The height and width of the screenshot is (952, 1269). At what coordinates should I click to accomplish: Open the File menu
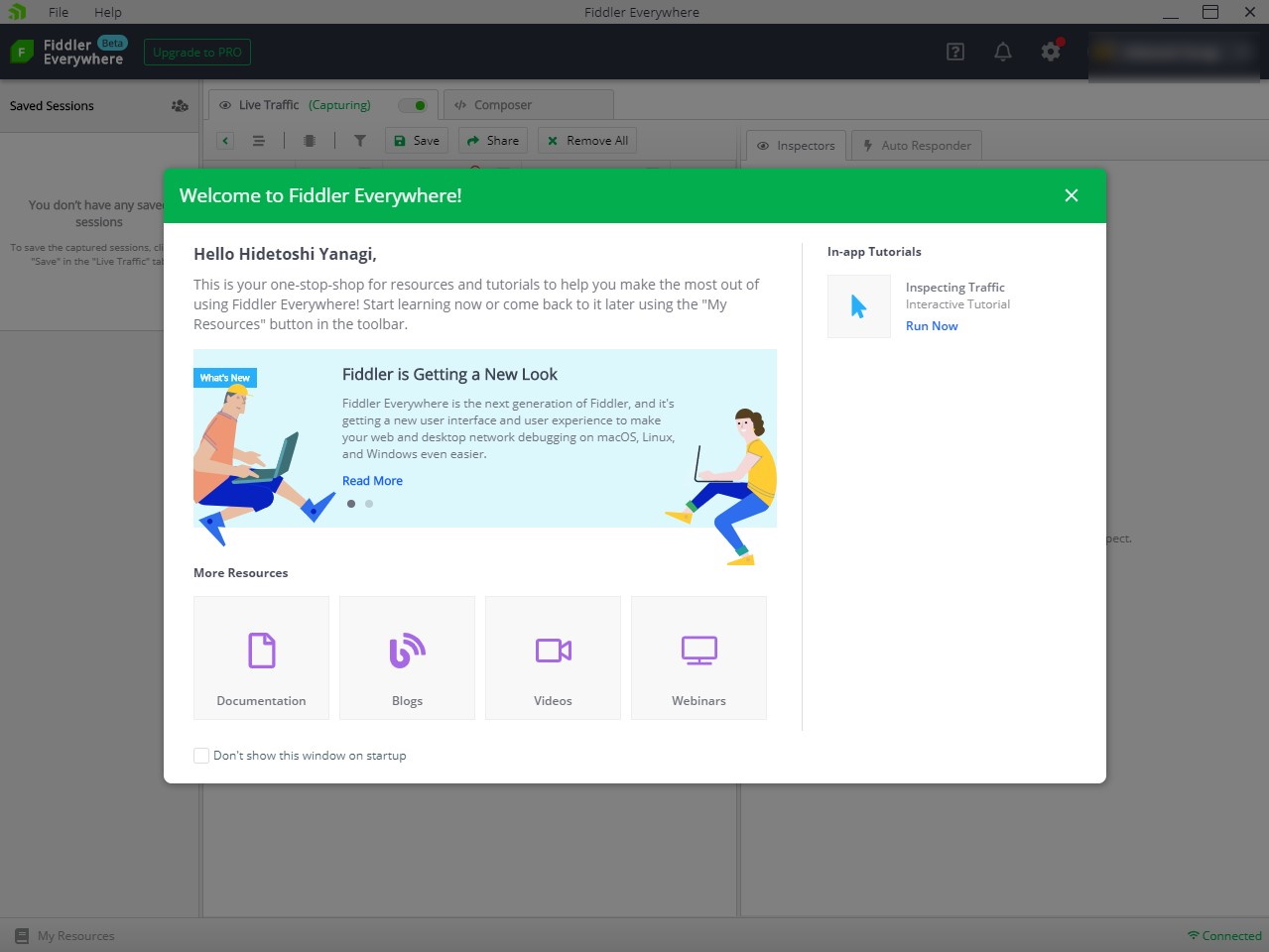pos(59,12)
